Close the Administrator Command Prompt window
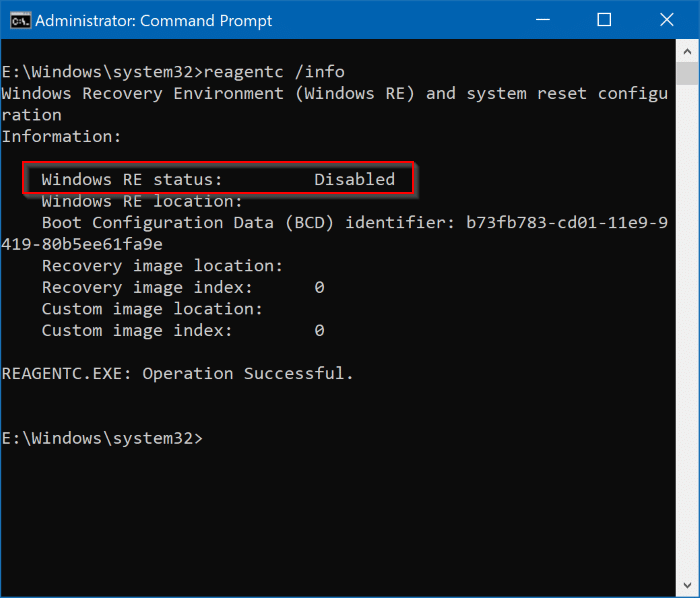 [667, 20]
